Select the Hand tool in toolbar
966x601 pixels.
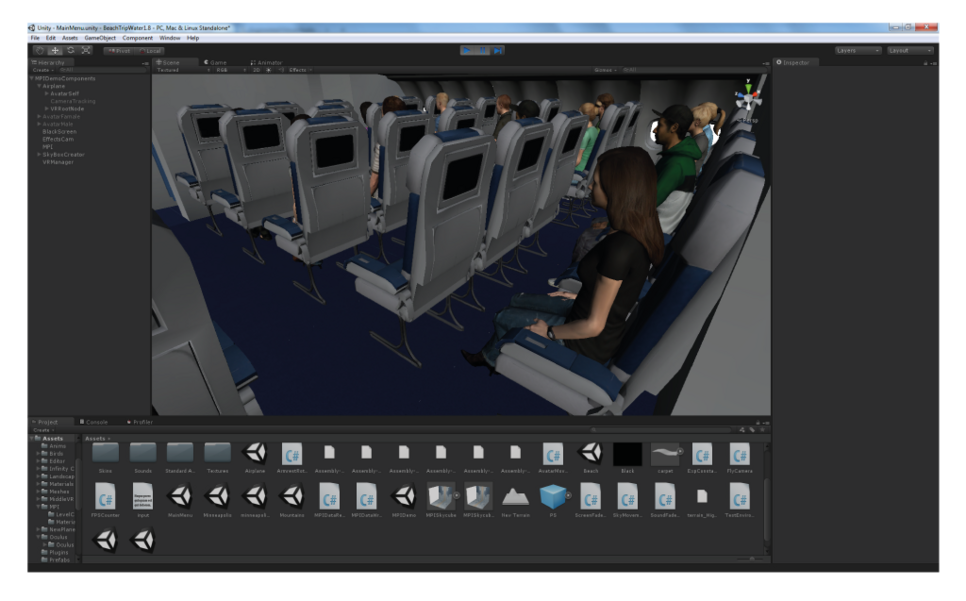point(40,50)
